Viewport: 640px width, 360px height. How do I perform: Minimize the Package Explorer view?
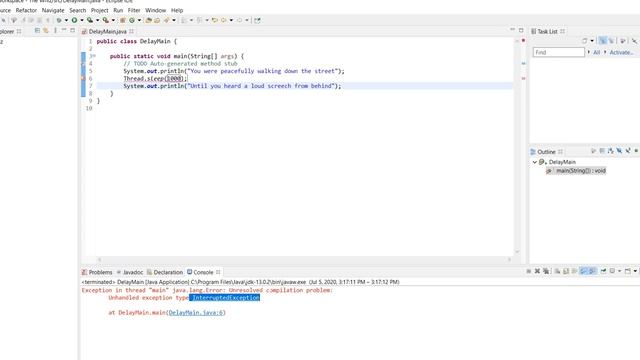64,30
